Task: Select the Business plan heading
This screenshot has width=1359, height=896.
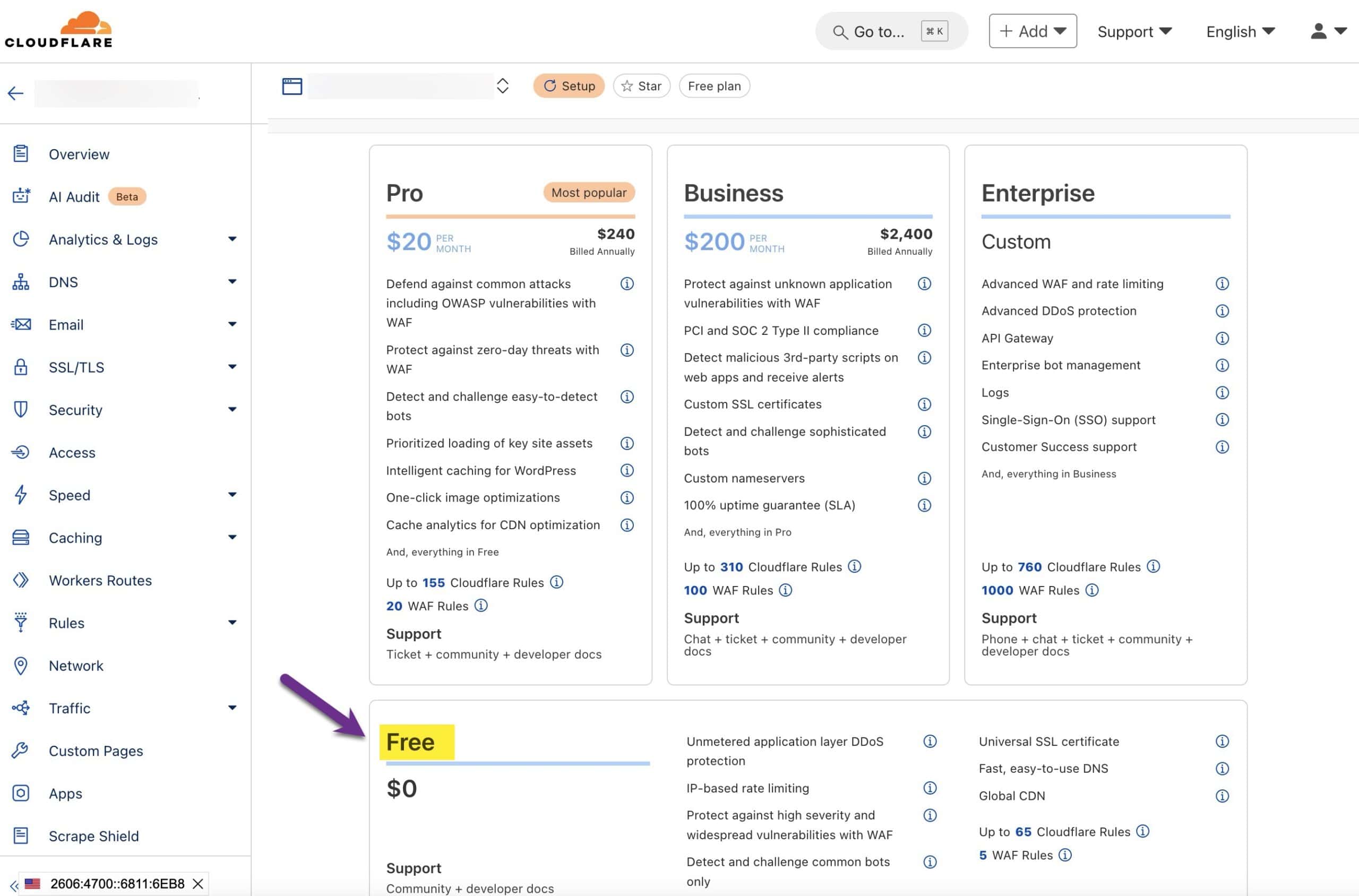Action: point(733,193)
